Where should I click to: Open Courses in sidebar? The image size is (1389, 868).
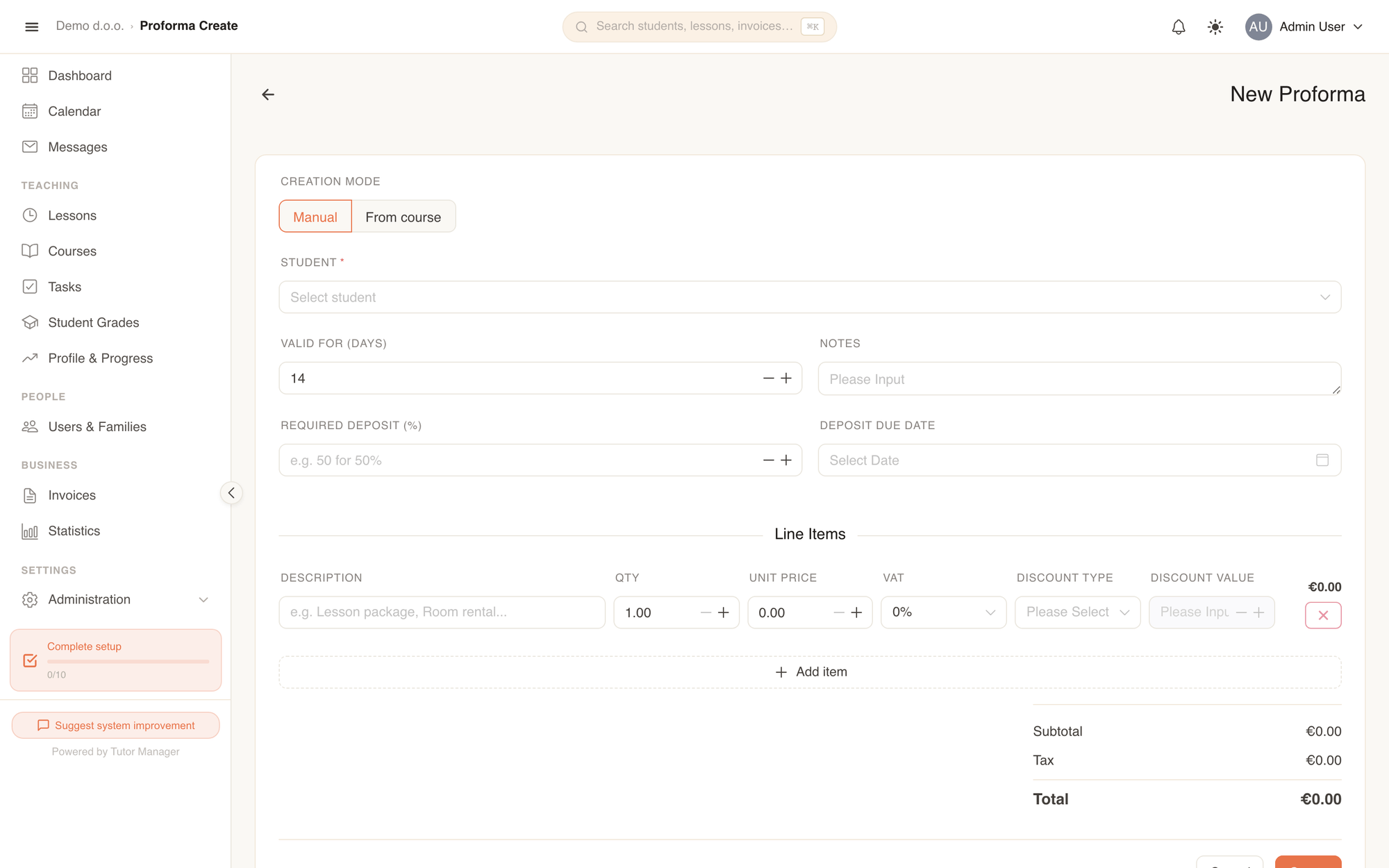[x=115, y=251]
